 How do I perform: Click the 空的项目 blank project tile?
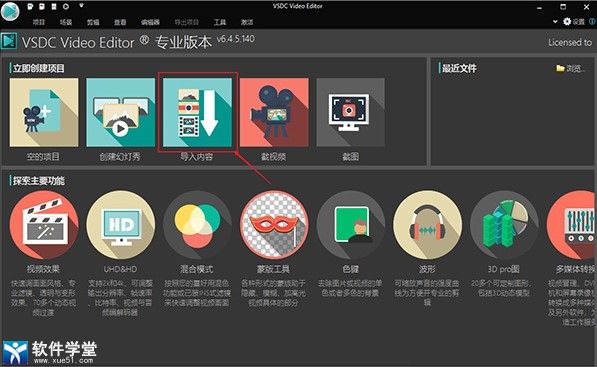(44, 112)
